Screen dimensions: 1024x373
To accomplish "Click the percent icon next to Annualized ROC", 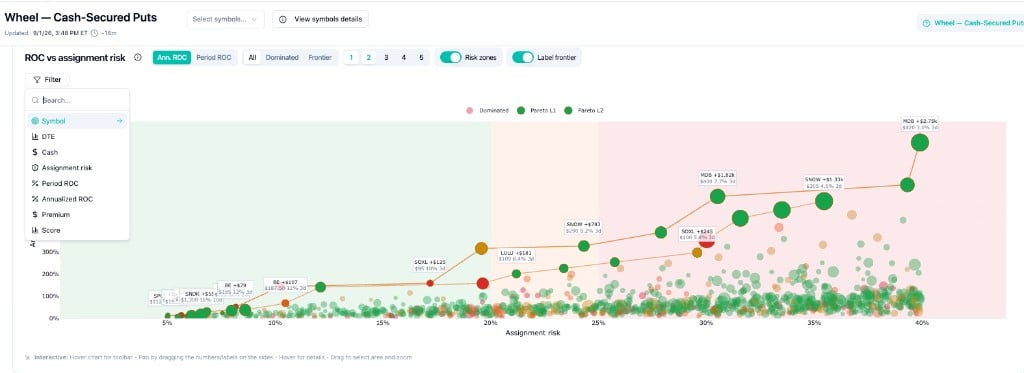I will pos(35,199).
